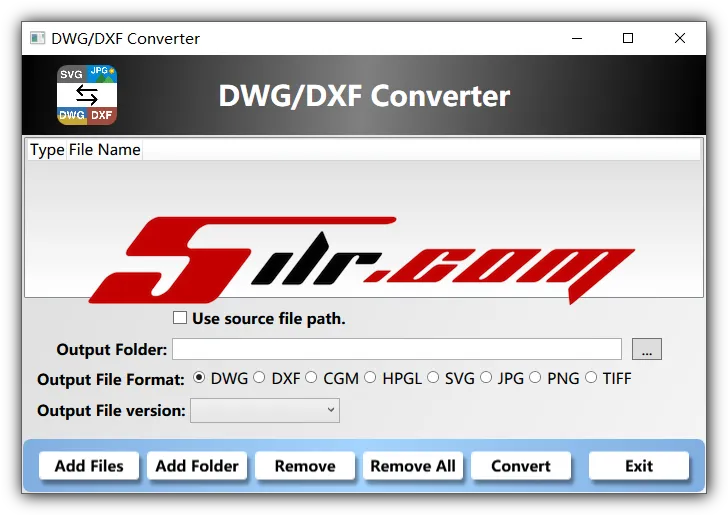Select CGM output format radio button
This screenshot has height=515, width=728.
pos(311,377)
